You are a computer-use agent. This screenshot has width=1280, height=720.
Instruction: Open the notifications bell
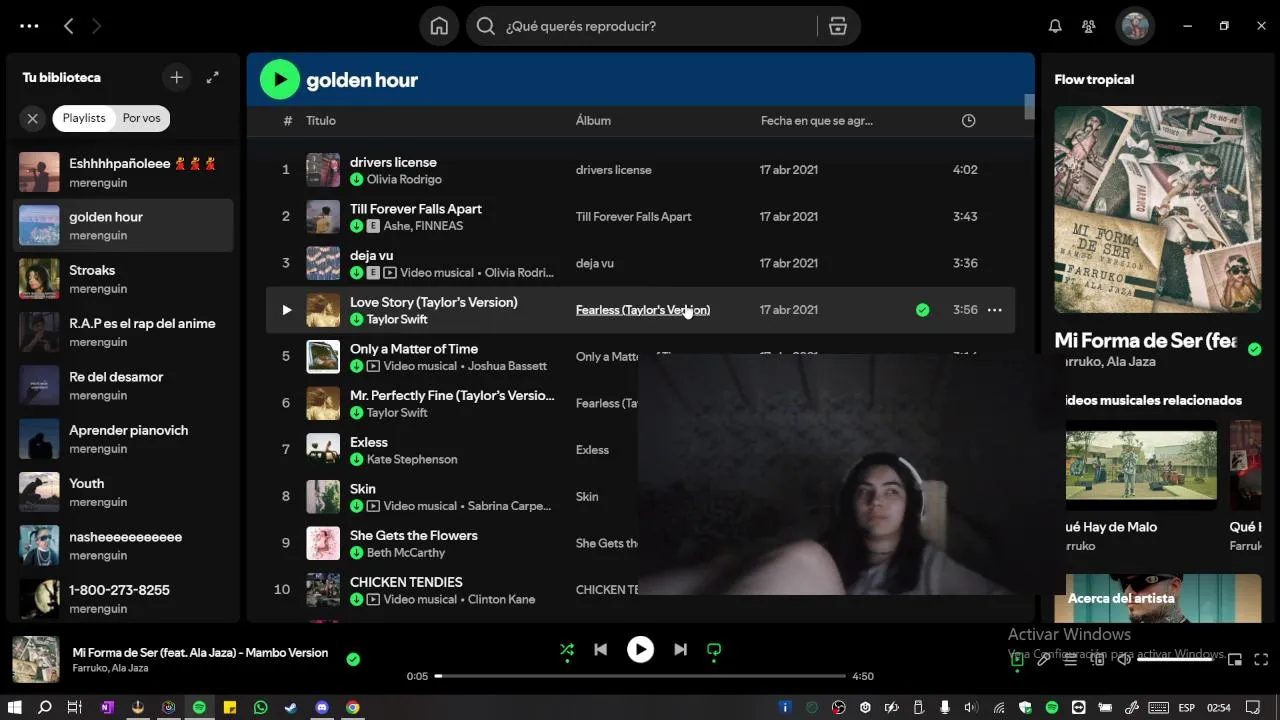(1055, 26)
